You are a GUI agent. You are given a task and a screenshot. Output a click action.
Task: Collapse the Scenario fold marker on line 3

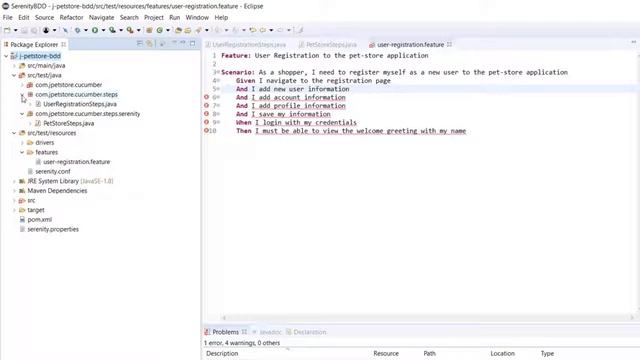point(218,72)
